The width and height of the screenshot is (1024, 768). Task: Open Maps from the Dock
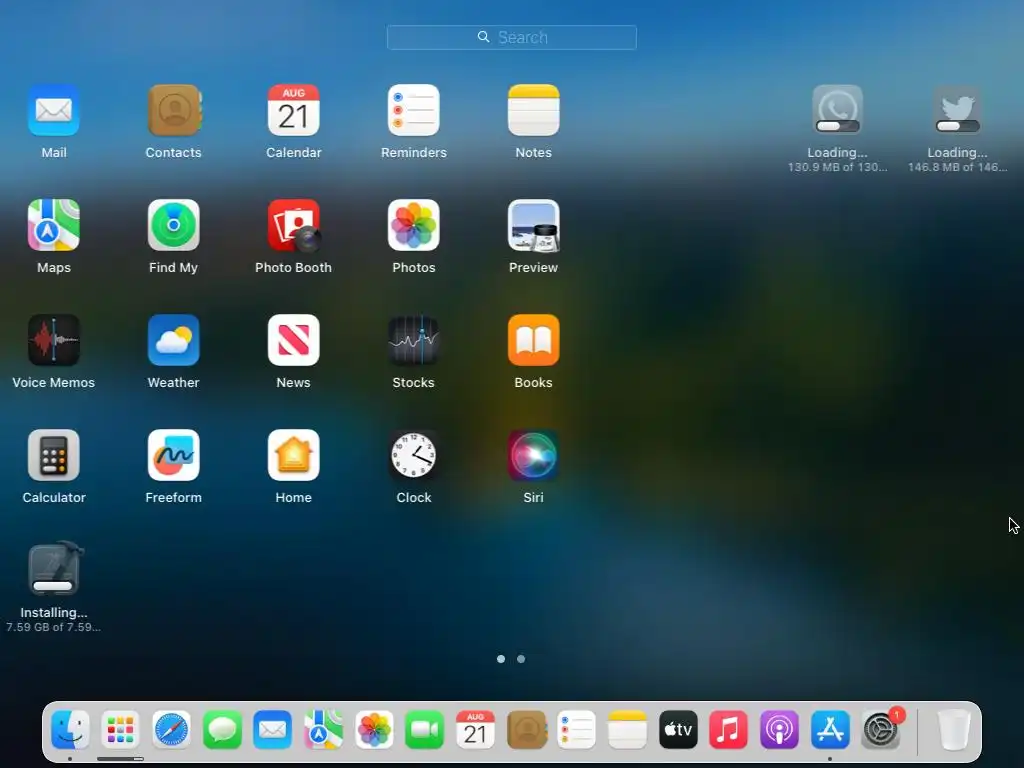[x=323, y=729]
